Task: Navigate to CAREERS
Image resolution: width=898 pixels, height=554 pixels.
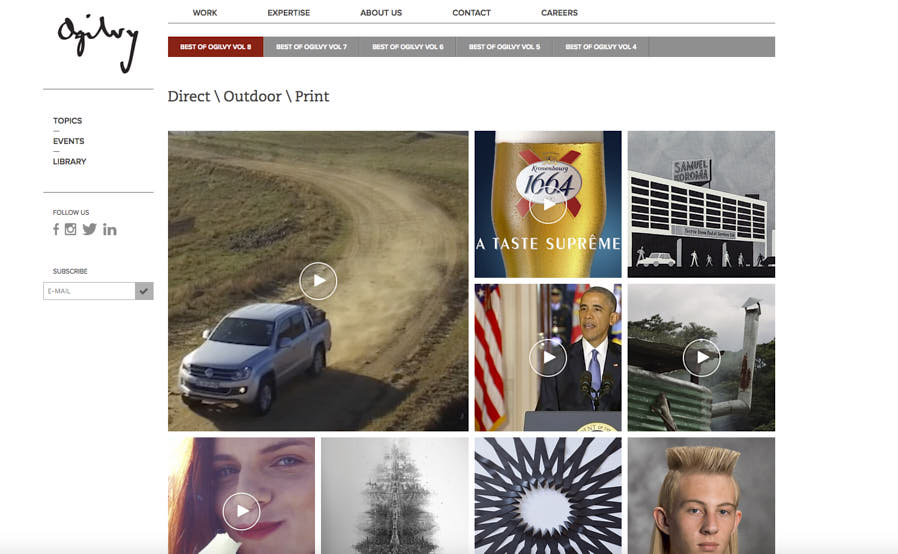Action: tap(559, 13)
